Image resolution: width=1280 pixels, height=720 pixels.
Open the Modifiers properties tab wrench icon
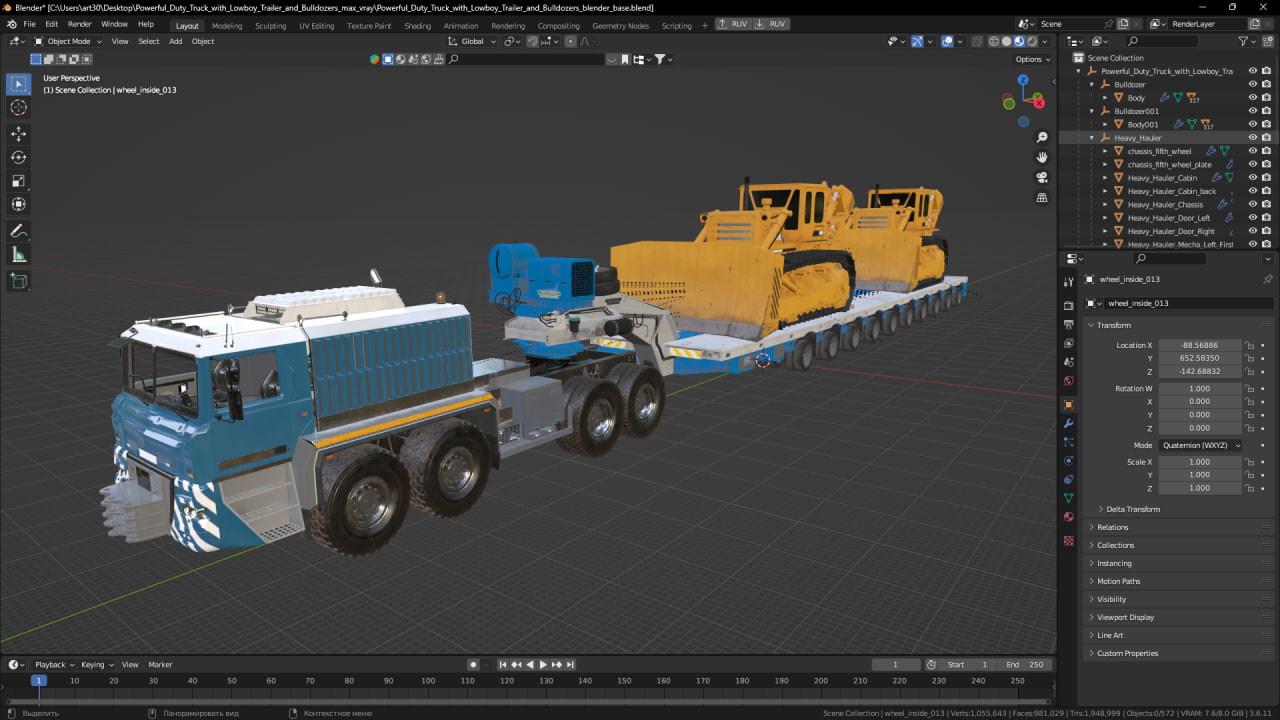pyautogui.click(x=1069, y=424)
